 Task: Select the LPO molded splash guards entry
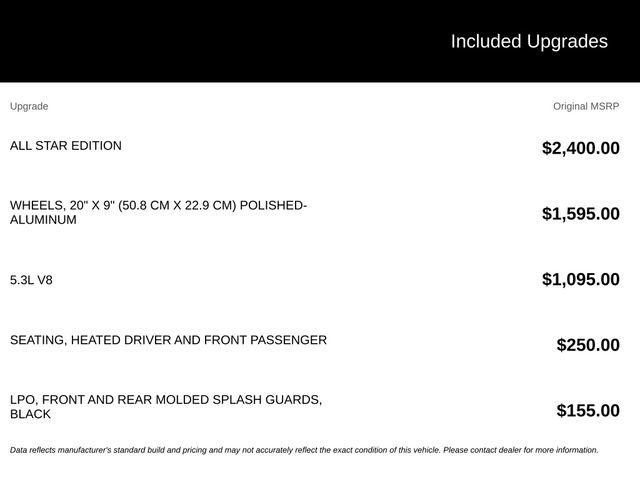pyautogui.click(x=166, y=407)
